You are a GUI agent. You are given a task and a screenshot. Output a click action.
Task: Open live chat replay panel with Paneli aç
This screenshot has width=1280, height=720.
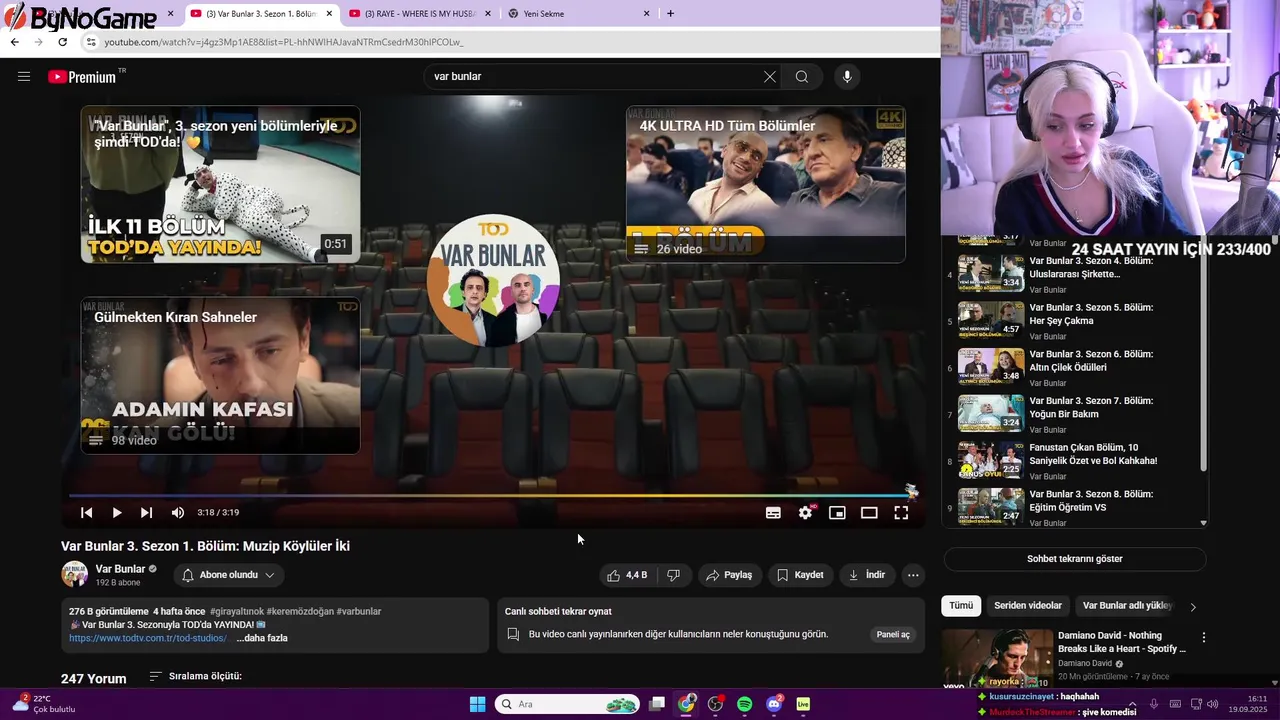point(893,634)
